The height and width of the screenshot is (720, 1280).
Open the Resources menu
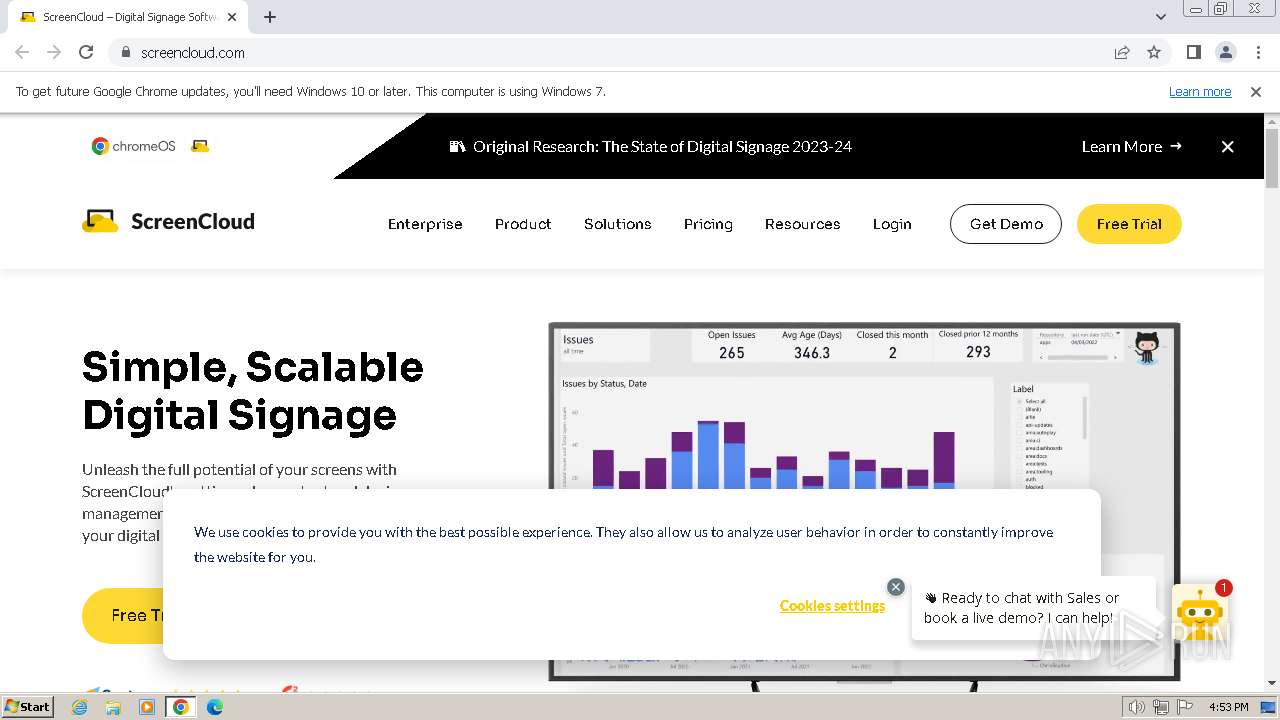[x=803, y=224]
